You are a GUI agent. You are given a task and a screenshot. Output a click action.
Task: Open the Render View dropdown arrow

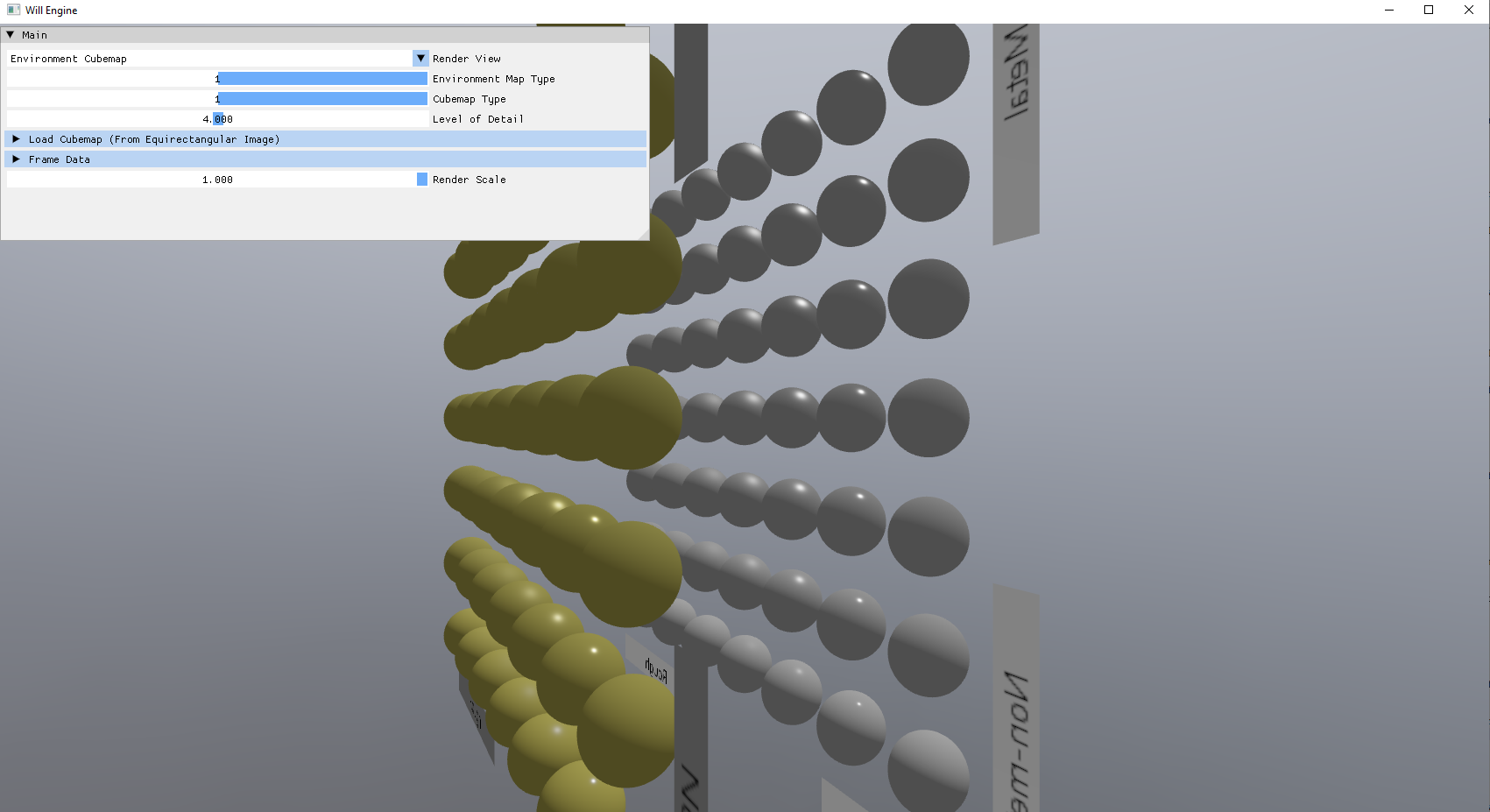click(x=420, y=59)
